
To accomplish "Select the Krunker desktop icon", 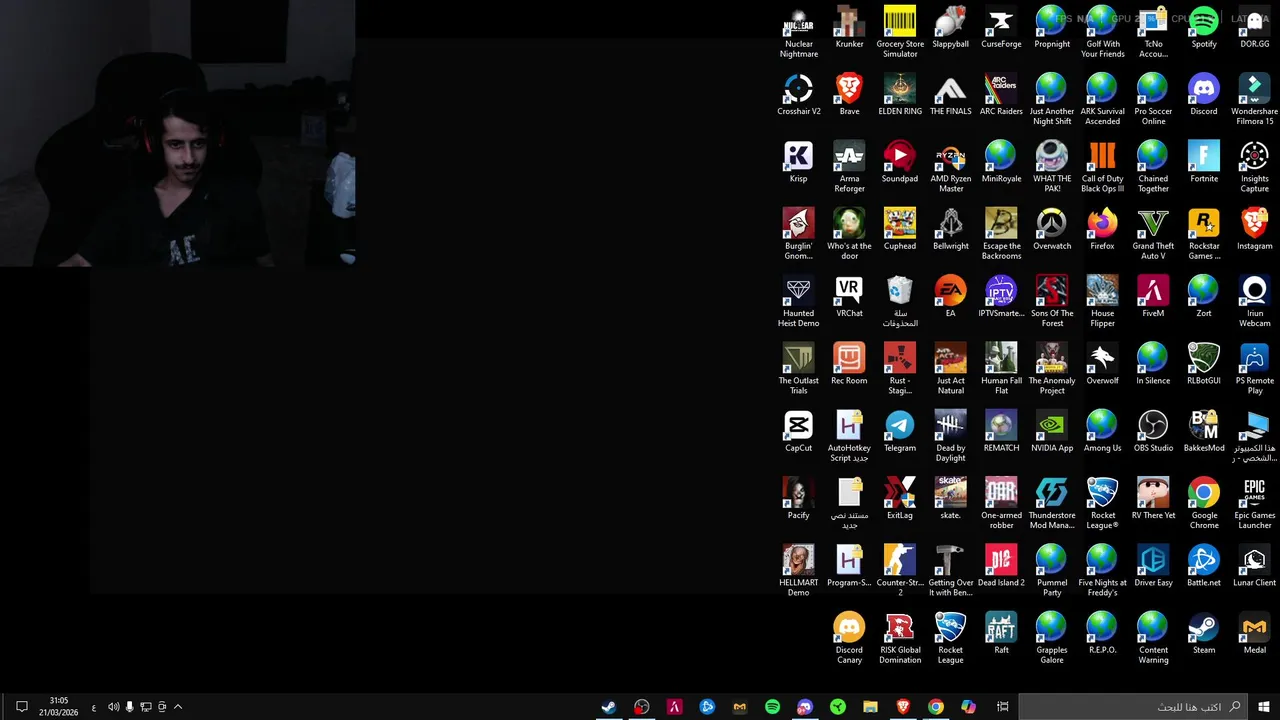I will tap(849, 27).
